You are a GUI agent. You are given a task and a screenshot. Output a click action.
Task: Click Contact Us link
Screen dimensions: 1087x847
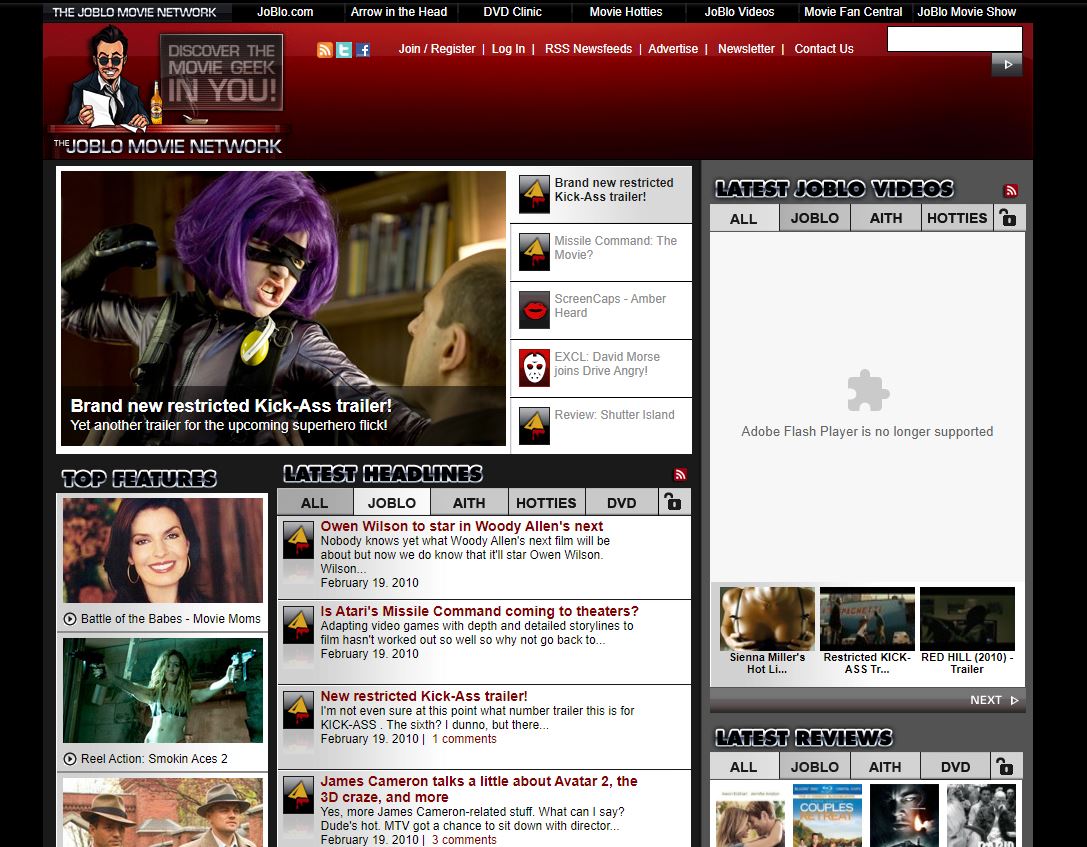click(x=824, y=49)
